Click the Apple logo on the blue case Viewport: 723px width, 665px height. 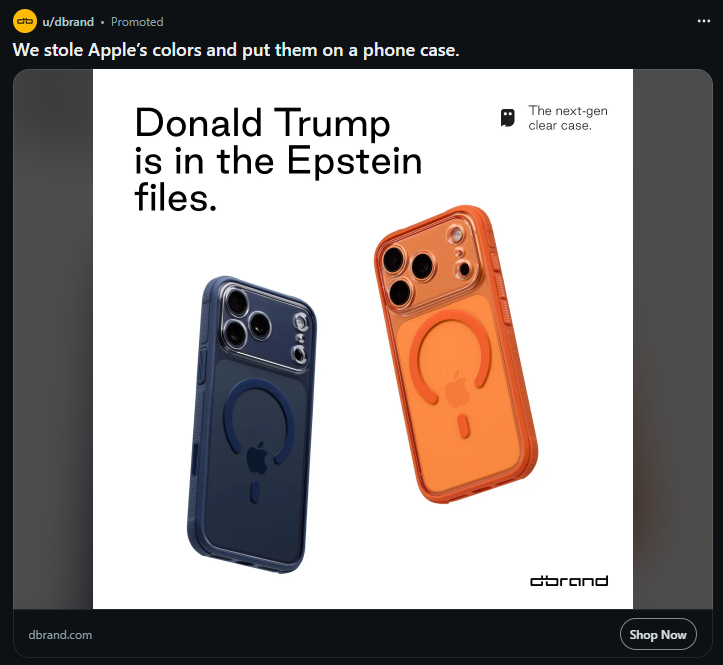tap(257, 459)
